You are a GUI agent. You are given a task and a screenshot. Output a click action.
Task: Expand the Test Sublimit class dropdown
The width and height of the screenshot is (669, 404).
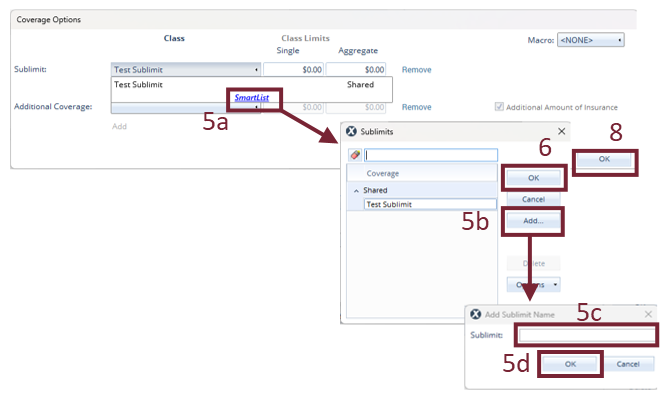[257, 70]
